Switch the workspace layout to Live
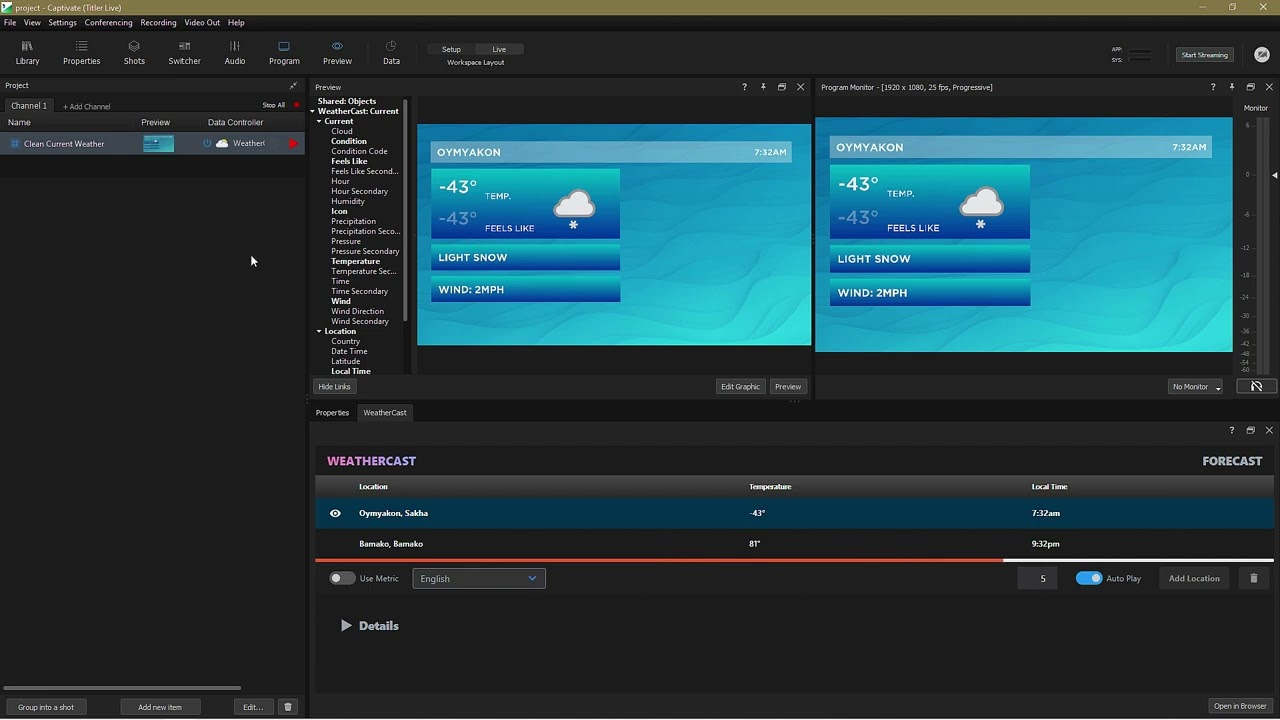The image size is (1280, 720). [x=499, y=49]
